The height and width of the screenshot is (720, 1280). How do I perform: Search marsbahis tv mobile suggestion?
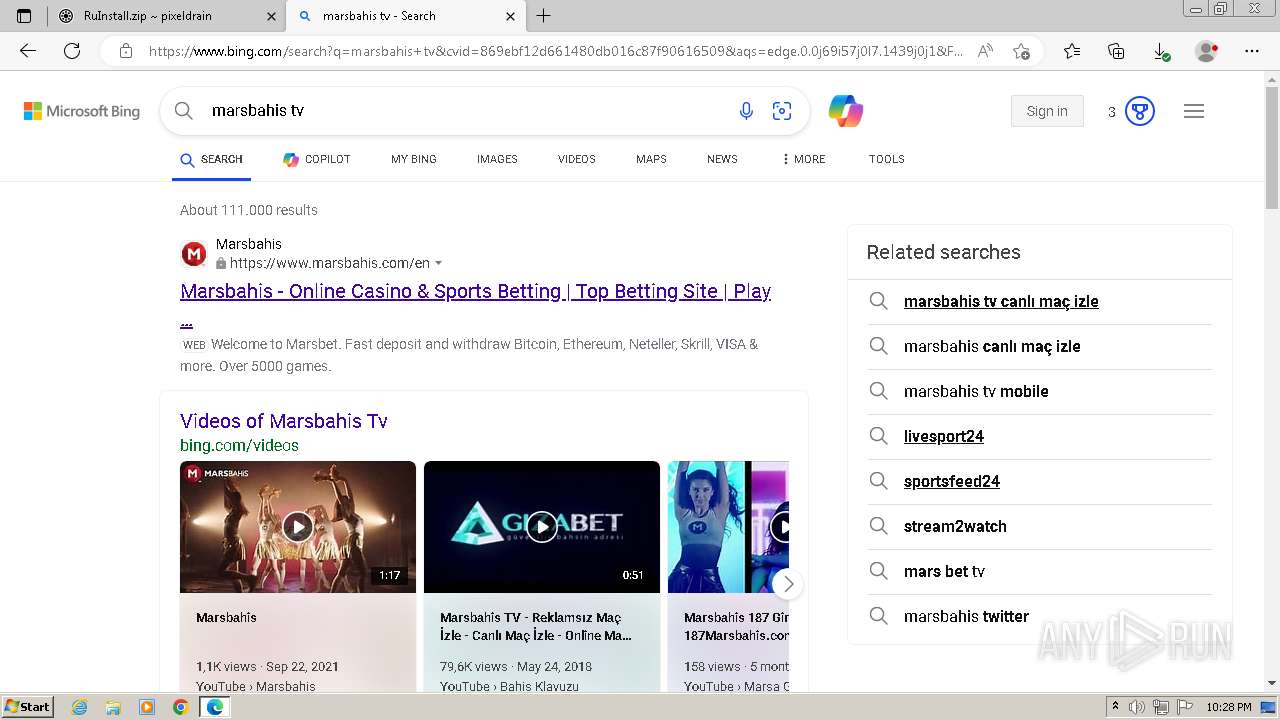click(976, 391)
